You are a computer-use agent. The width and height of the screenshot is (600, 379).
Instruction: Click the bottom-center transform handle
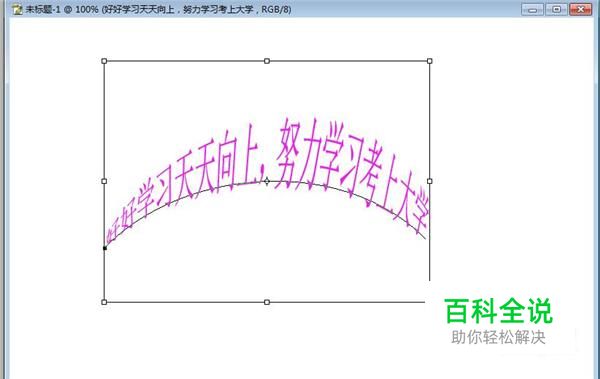coord(267,302)
